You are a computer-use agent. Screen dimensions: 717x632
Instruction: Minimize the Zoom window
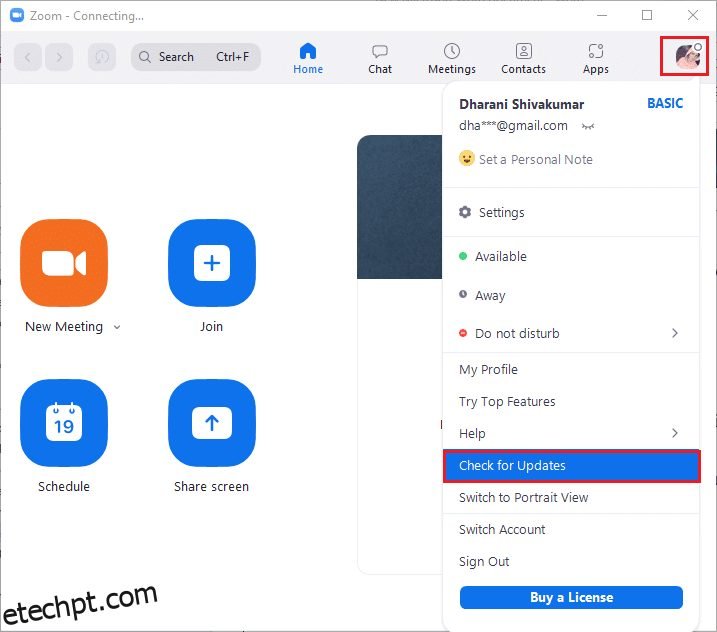coord(602,16)
